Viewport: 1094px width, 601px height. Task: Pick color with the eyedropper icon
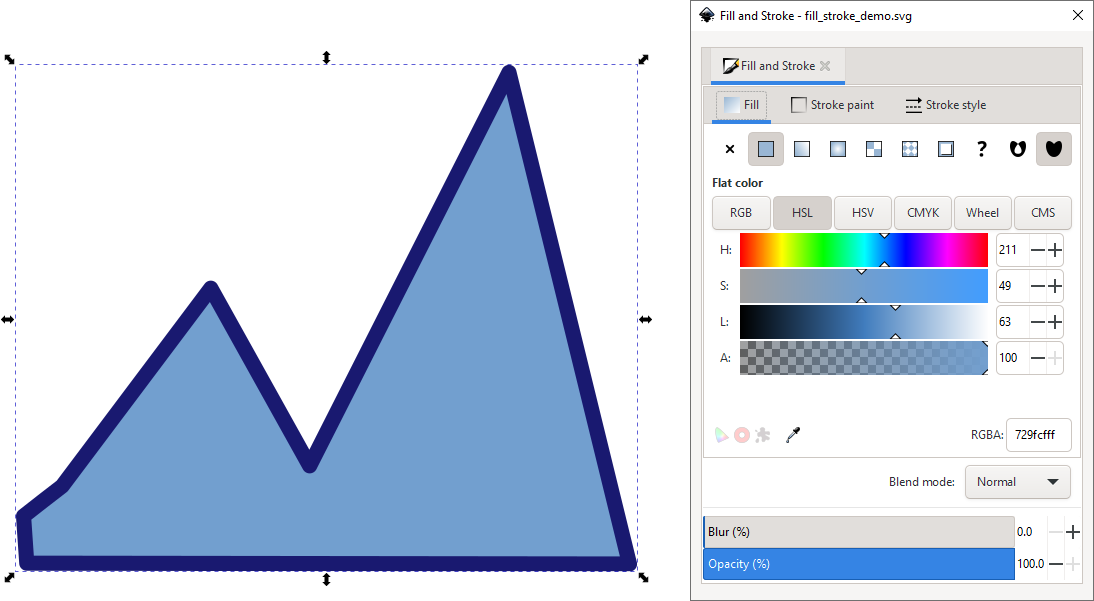click(x=793, y=435)
